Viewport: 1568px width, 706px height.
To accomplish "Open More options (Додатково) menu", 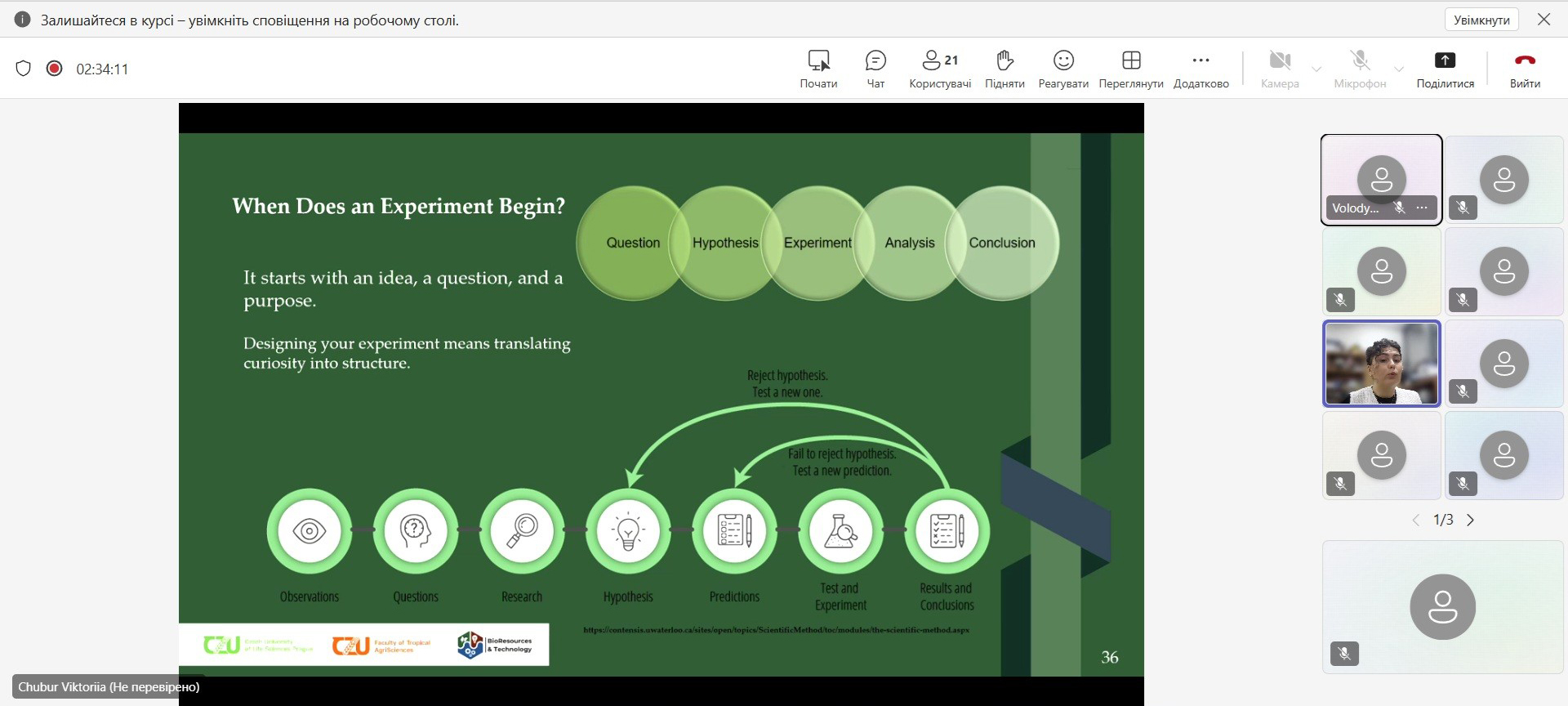I will click(1200, 69).
